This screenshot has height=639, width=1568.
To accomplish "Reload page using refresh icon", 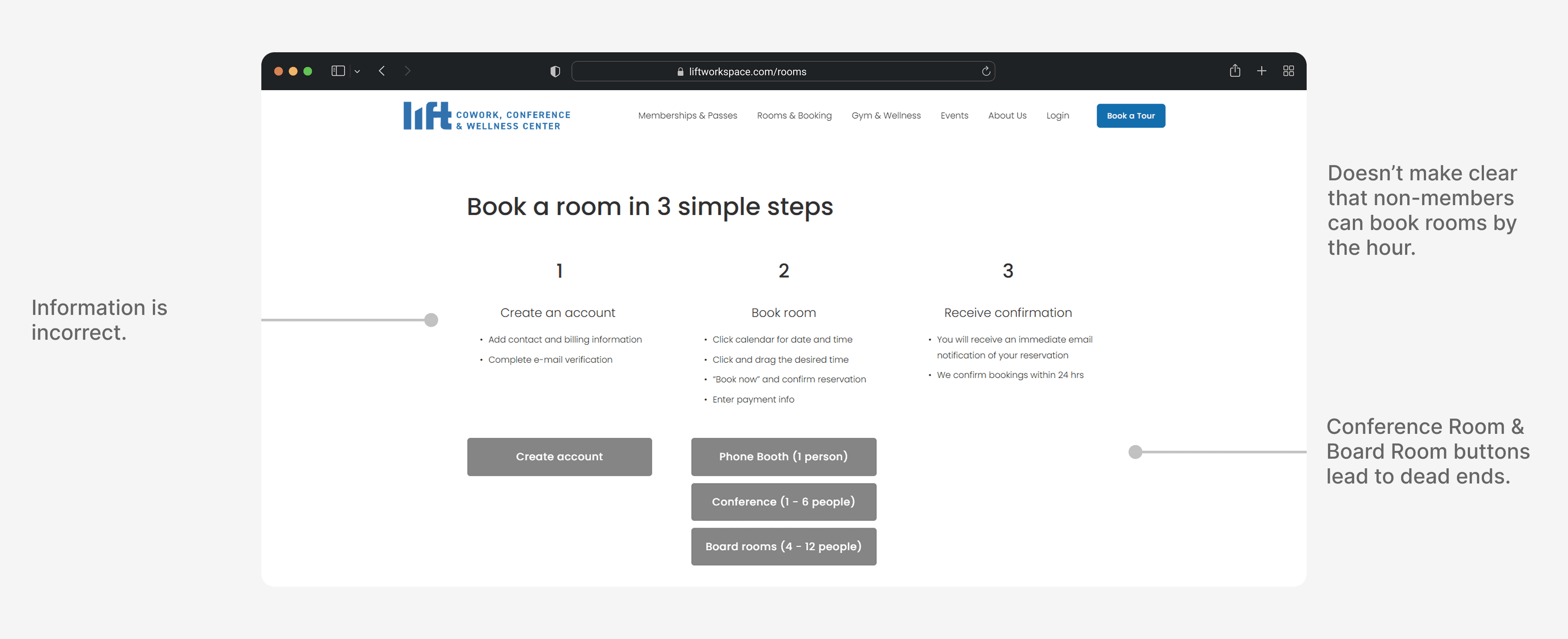I will coord(986,72).
